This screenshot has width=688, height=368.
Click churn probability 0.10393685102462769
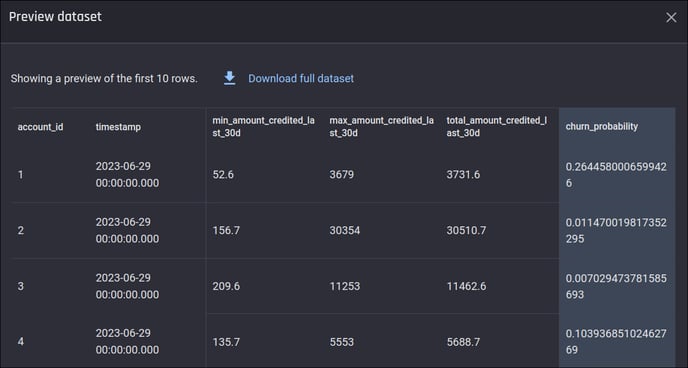pyautogui.click(x=616, y=342)
